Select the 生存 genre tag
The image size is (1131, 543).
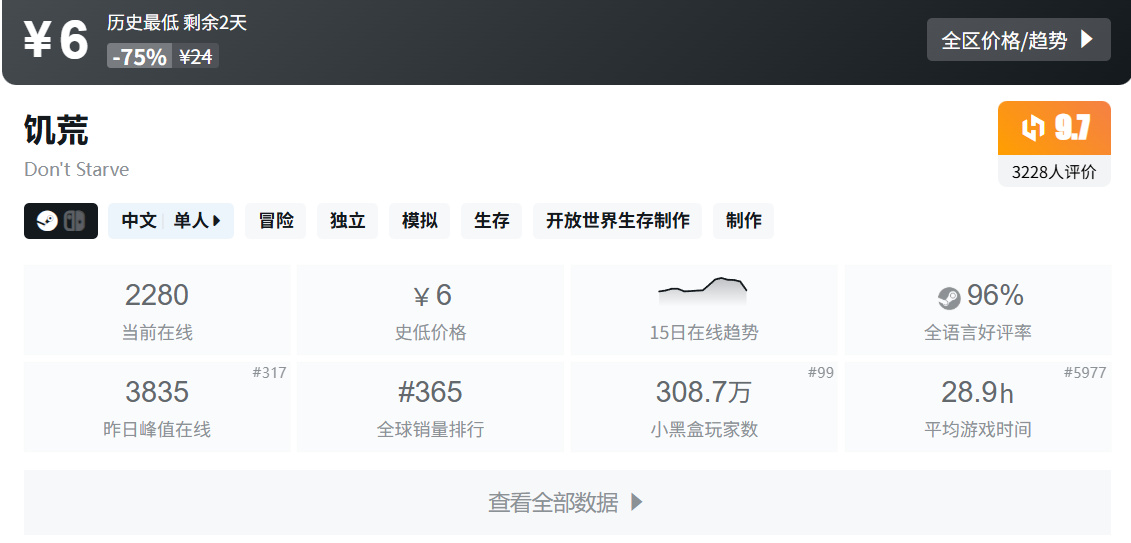point(492,221)
